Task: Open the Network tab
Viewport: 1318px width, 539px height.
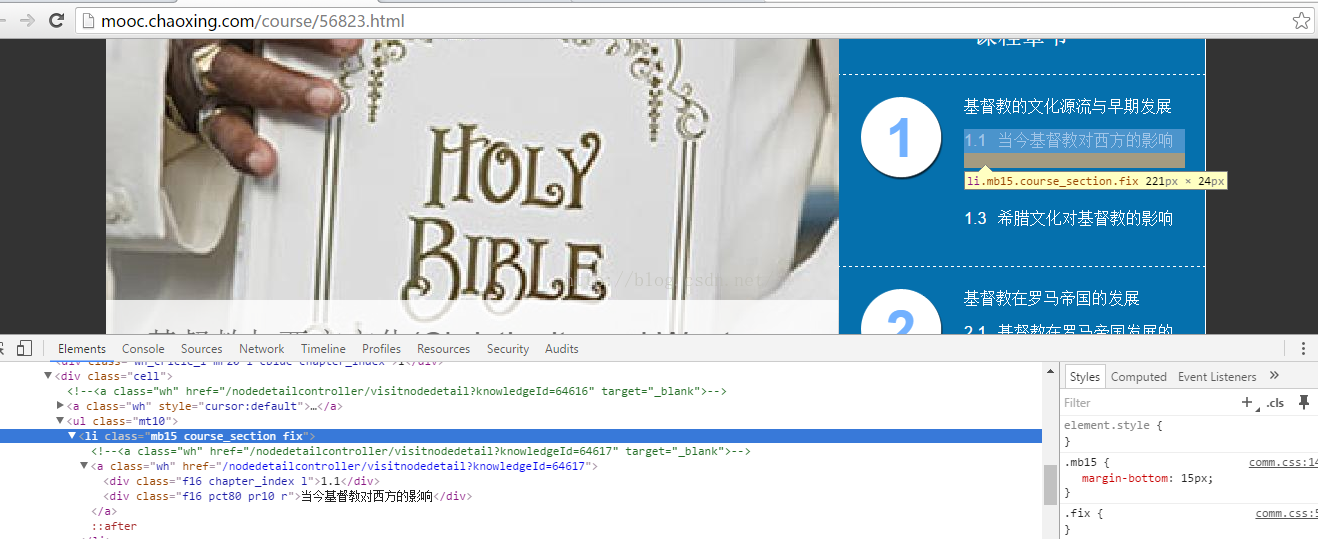Action: coord(262,349)
